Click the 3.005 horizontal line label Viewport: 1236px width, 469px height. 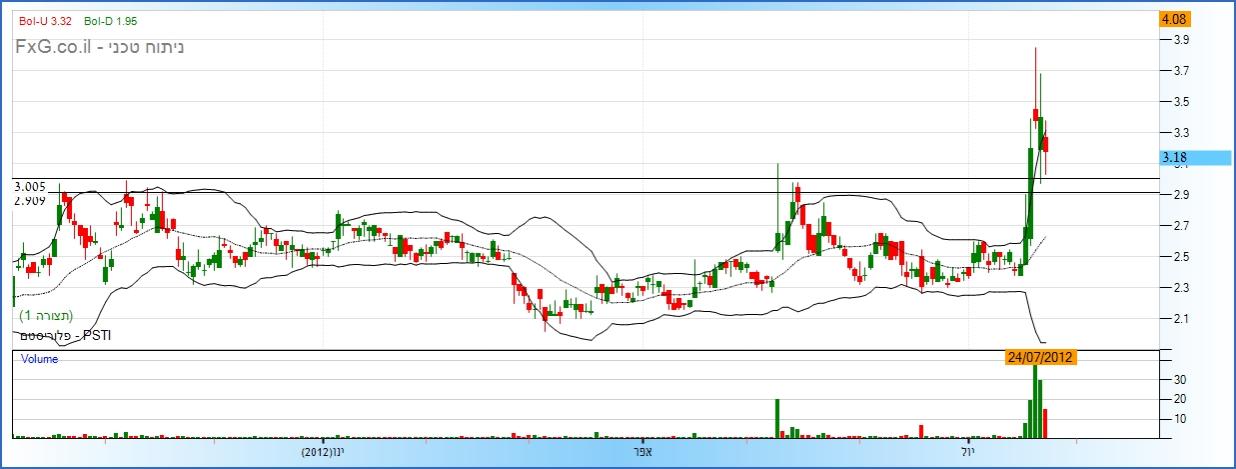coord(30,186)
